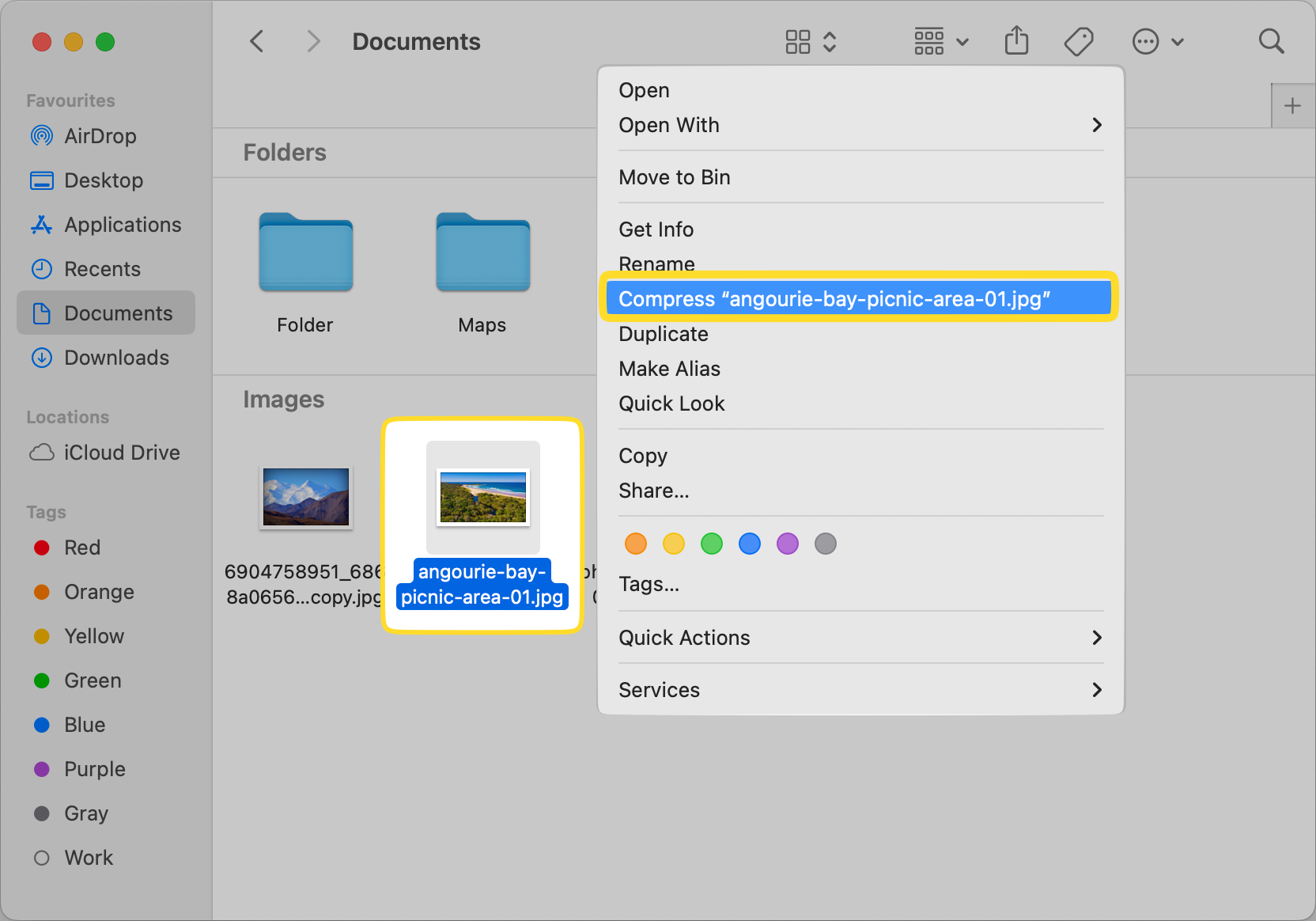1316x921 pixels.
Task: Open the Downloads sidebar item
Action: 116,358
